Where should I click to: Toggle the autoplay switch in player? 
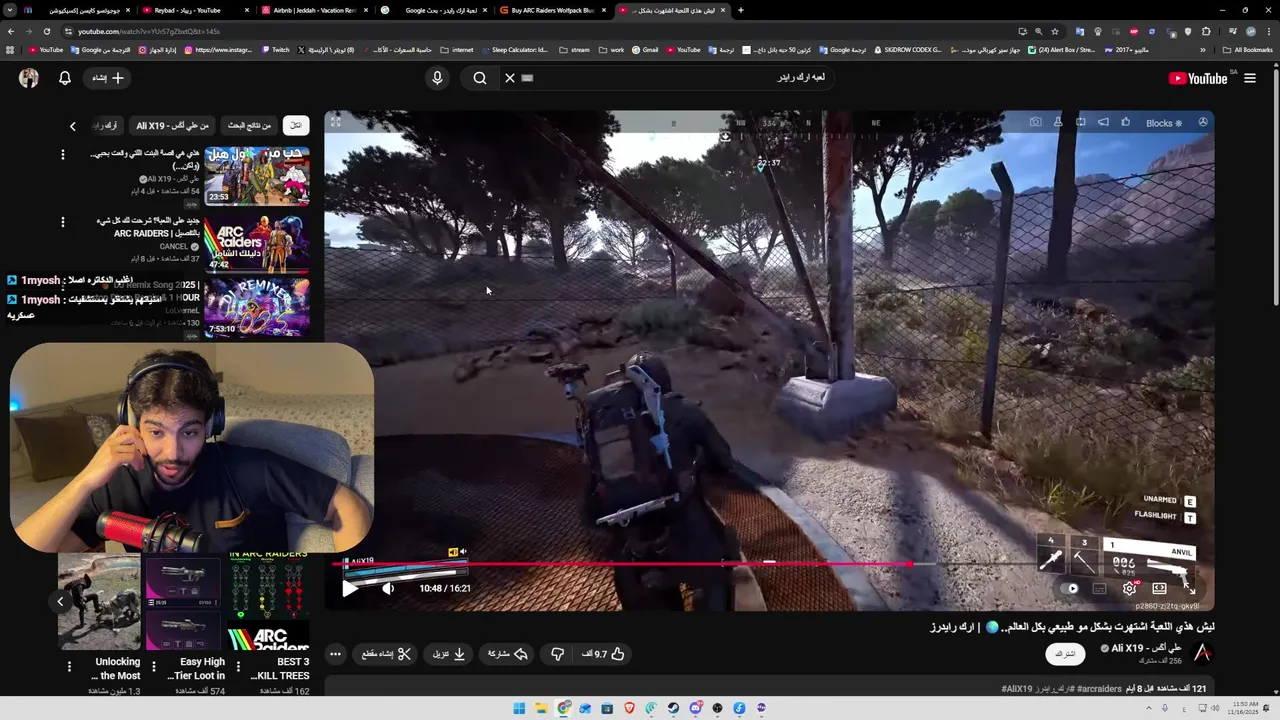tap(1071, 589)
